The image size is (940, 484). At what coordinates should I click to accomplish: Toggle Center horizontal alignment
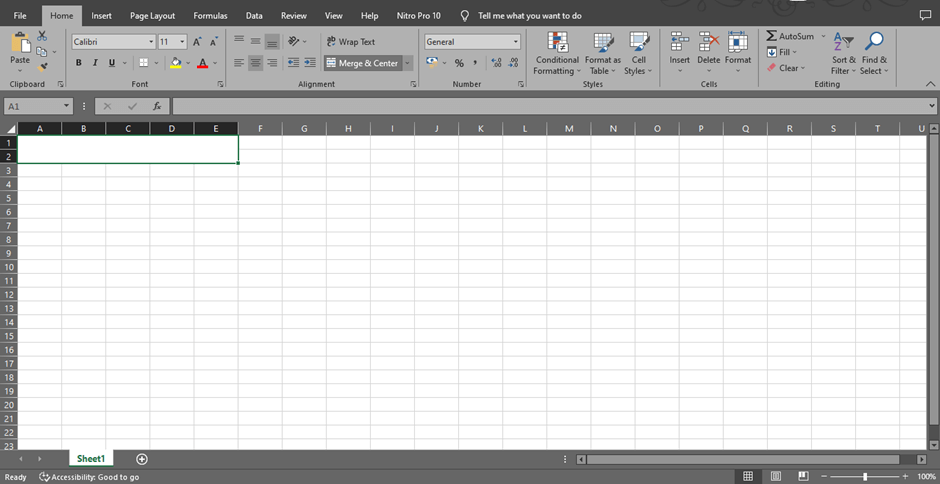[x=255, y=62]
